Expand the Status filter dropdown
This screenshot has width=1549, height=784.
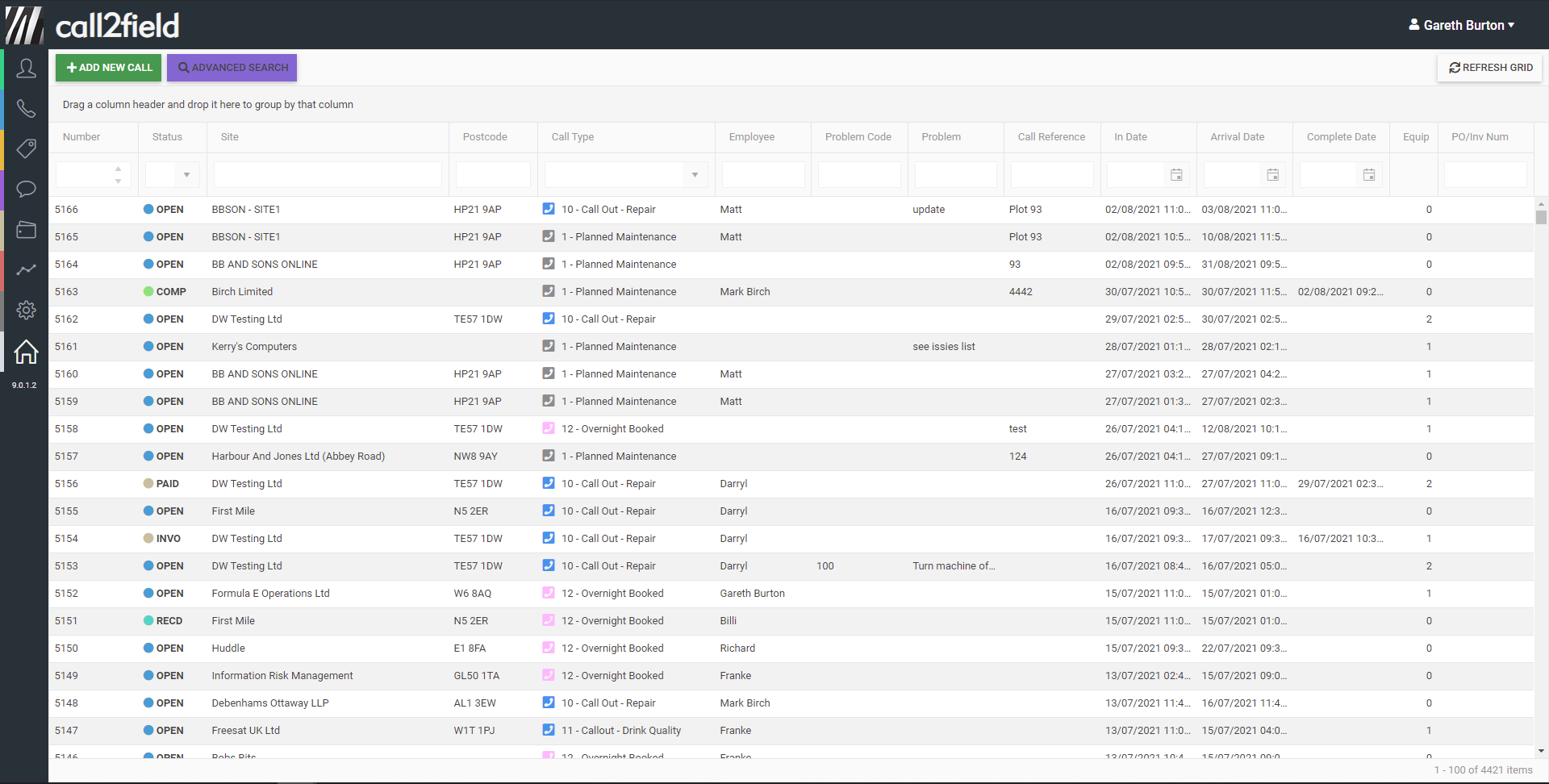pyautogui.click(x=186, y=175)
